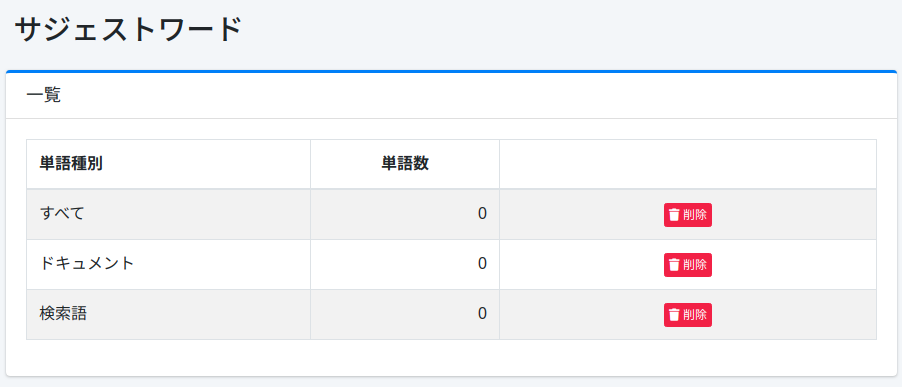Click the ドキュメント word type cell
The image size is (902, 387).
coord(169,265)
